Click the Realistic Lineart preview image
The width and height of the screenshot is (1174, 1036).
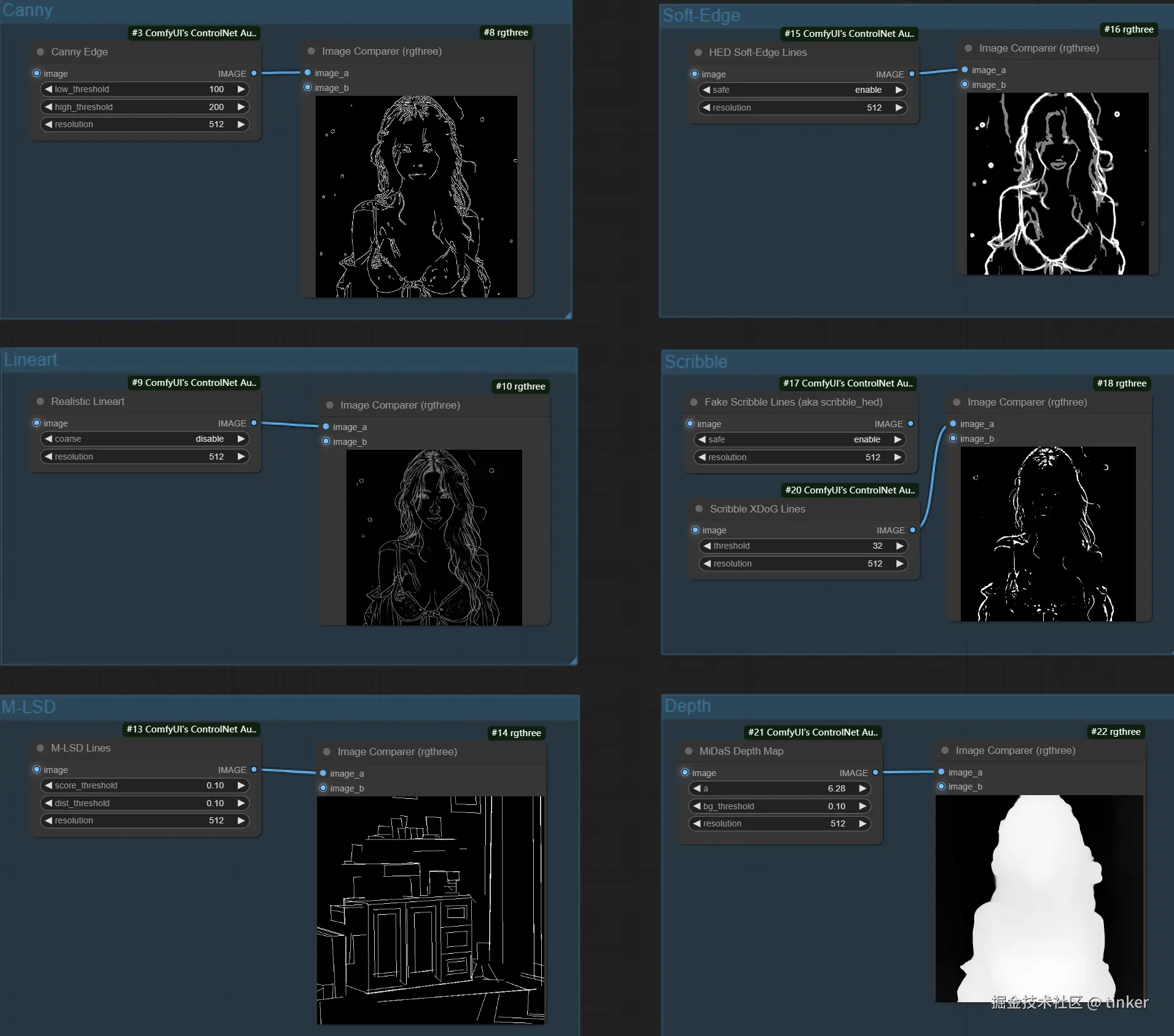(x=434, y=538)
